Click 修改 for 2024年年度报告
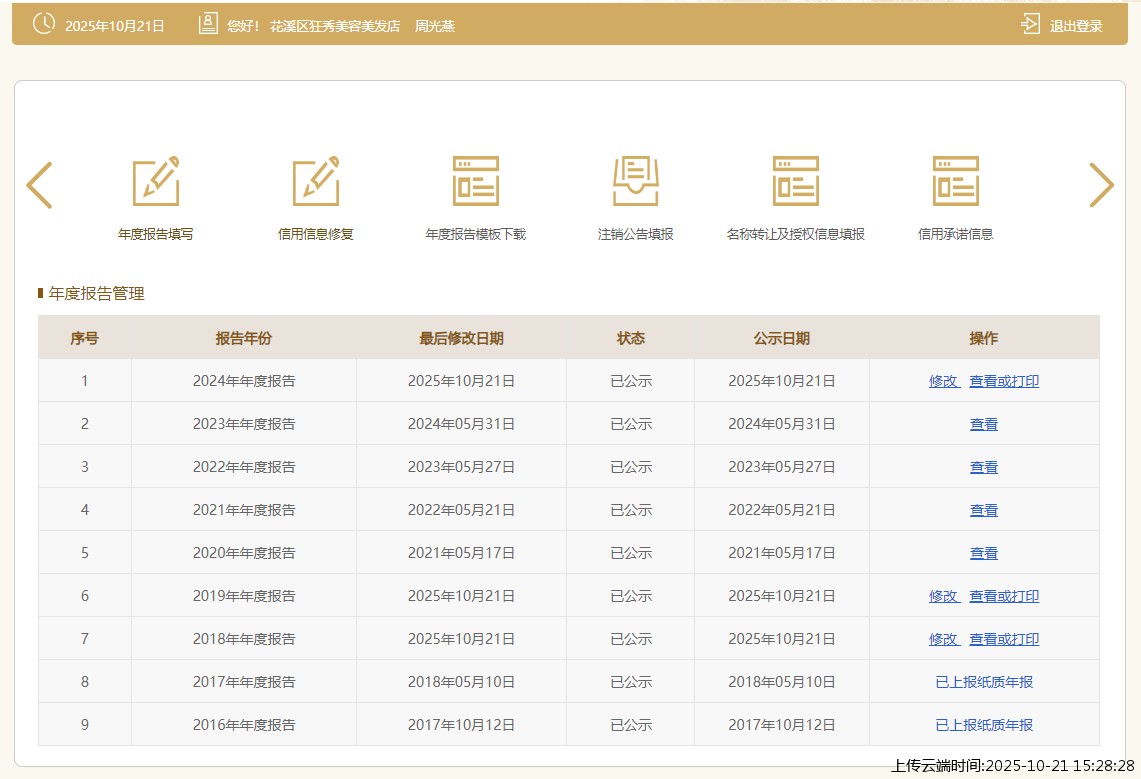This screenshot has height=779, width=1141. point(943,381)
